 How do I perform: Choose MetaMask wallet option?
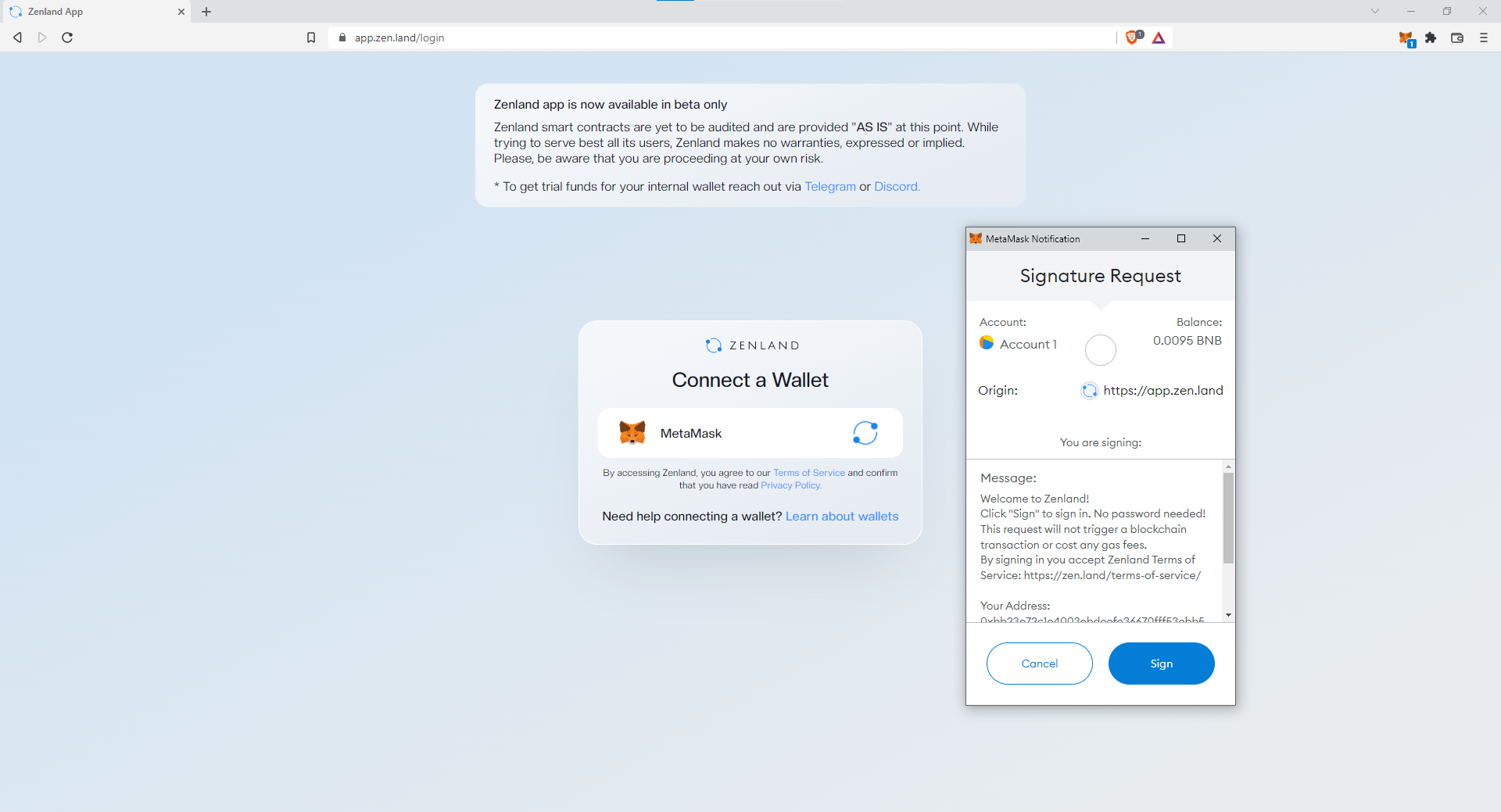(750, 433)
